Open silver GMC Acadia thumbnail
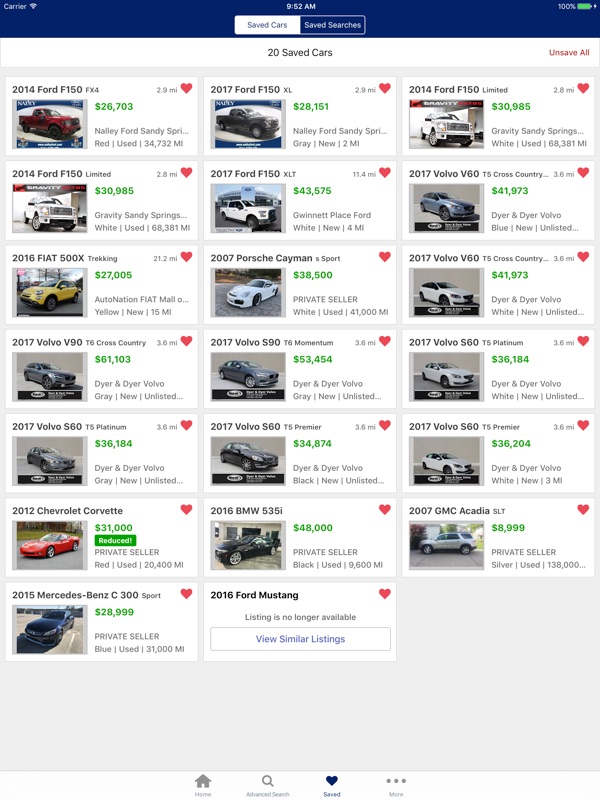The image size is (600, 800). [446, 545]
